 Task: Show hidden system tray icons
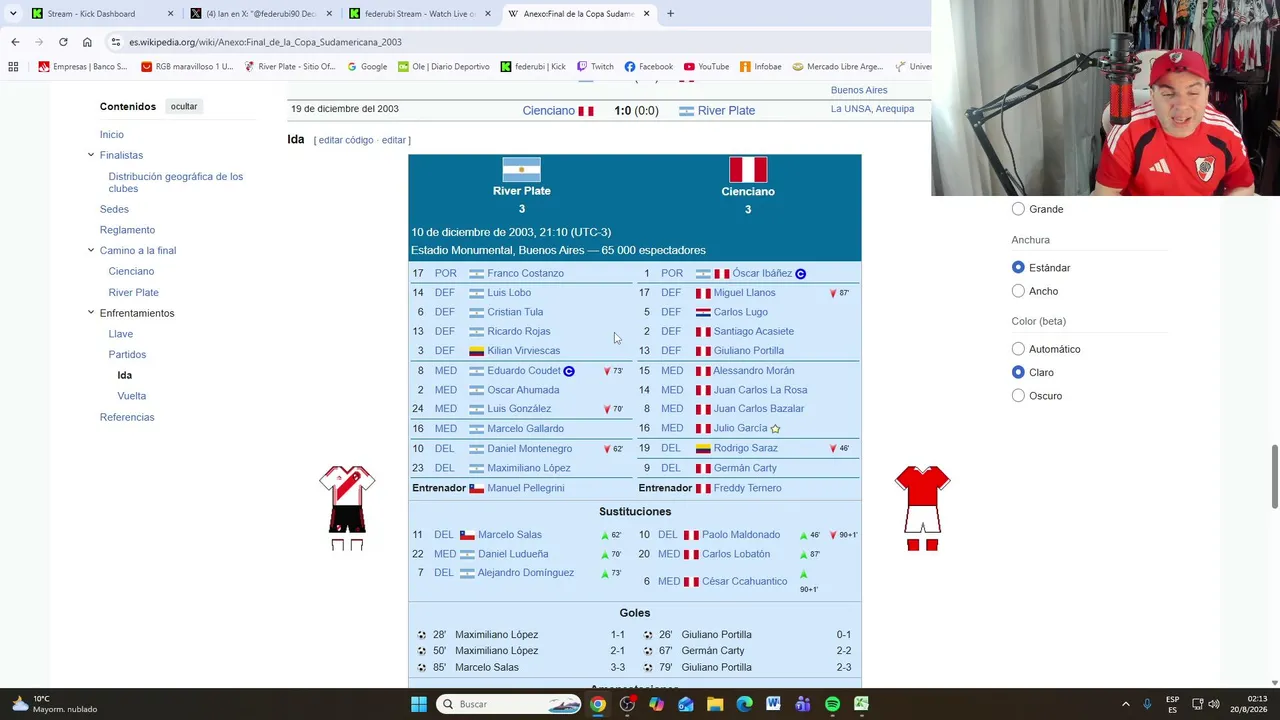tap(1125, 704)
